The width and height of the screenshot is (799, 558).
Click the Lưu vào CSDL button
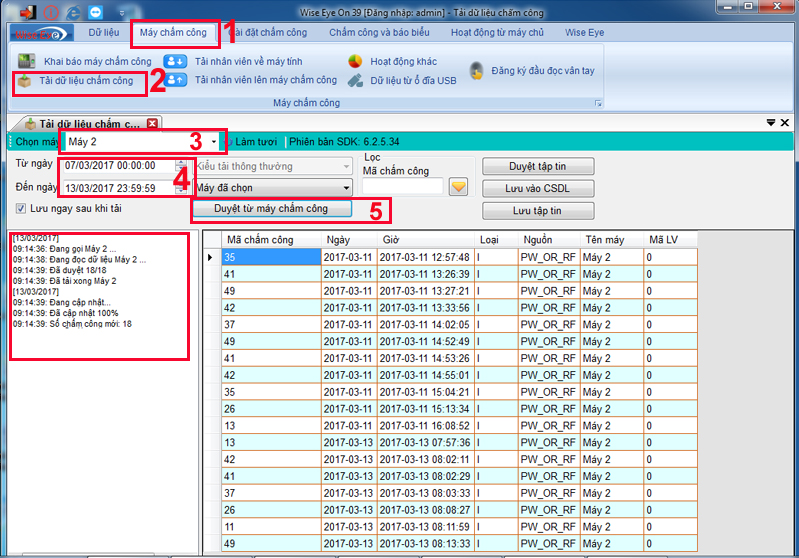(x=538, y=188)
